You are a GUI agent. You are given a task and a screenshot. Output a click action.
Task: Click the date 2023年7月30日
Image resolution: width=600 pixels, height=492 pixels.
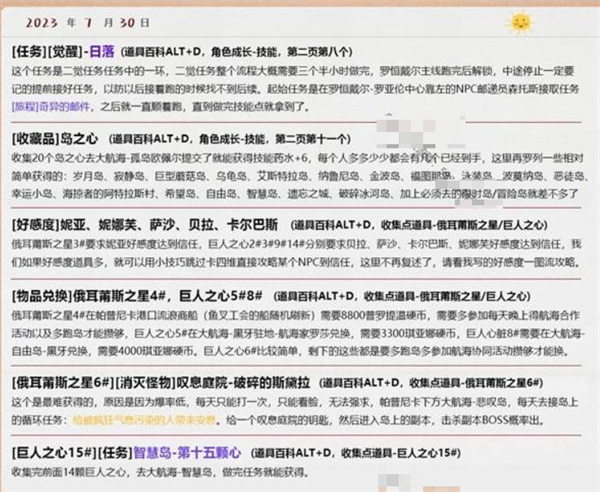click(88, 23)
